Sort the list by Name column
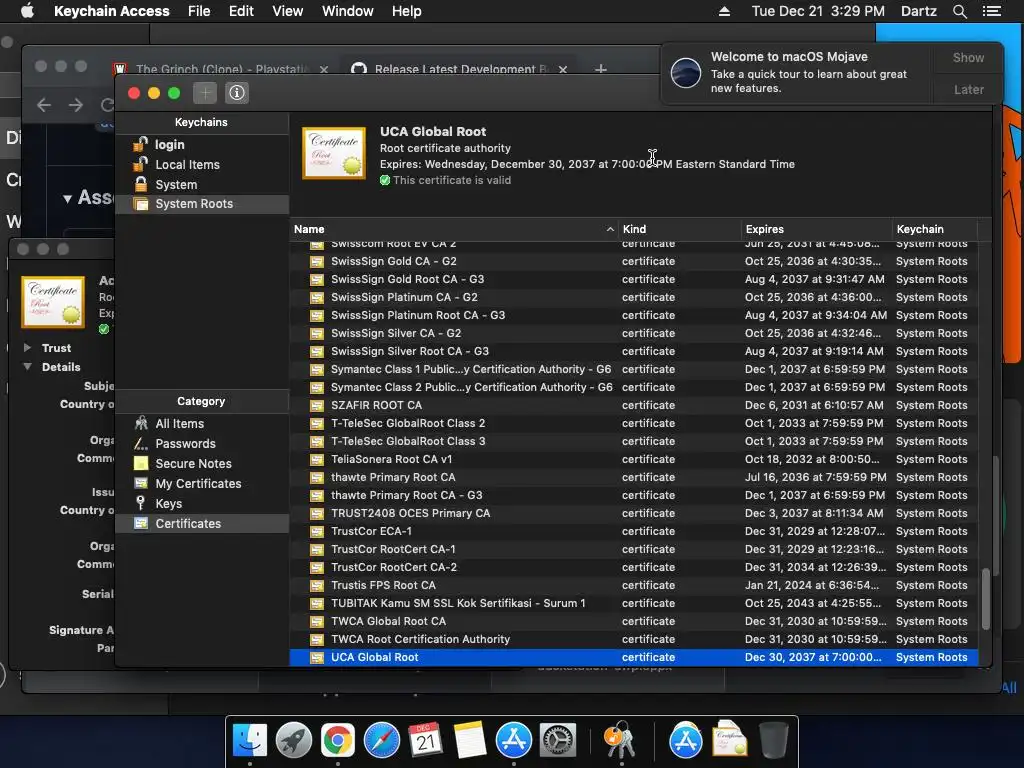1024x768 pixels. coord(453,229)
